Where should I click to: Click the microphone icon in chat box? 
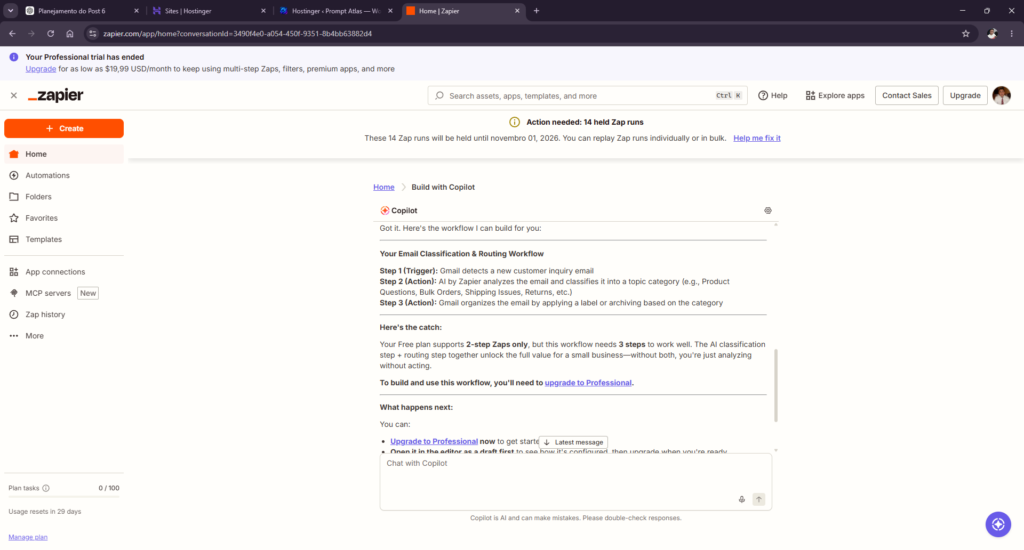742,500
